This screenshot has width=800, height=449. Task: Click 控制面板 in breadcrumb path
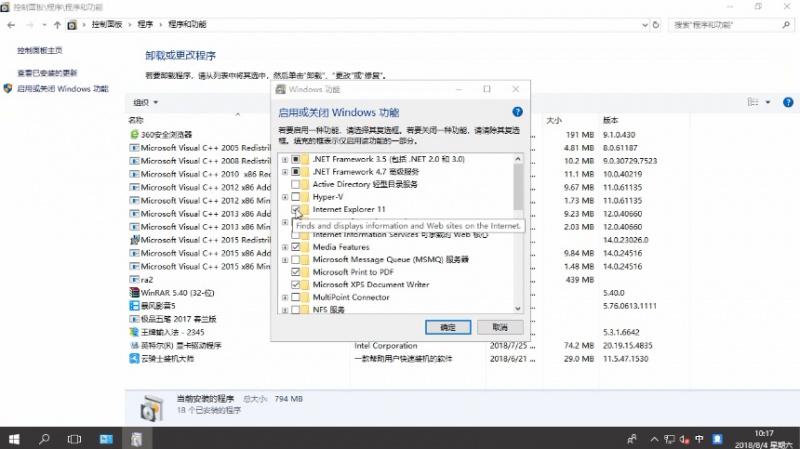(x=107, y=24)
